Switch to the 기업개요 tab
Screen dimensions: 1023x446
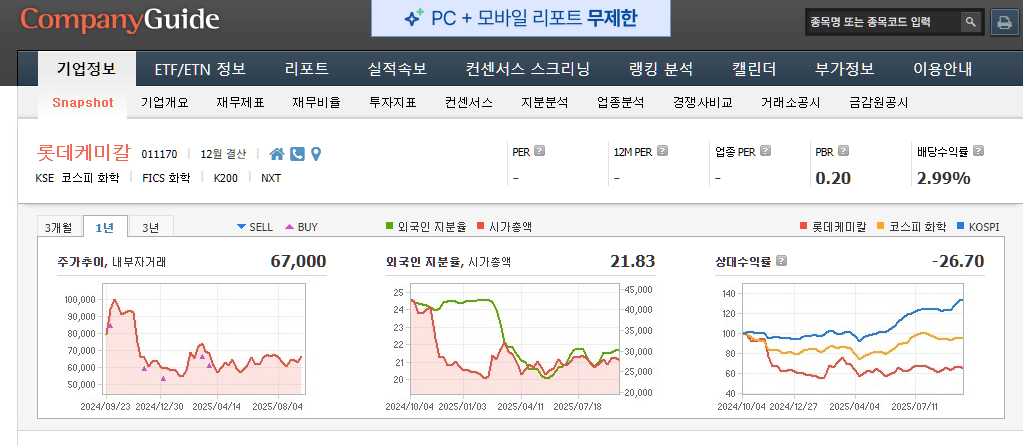[165, 103]
